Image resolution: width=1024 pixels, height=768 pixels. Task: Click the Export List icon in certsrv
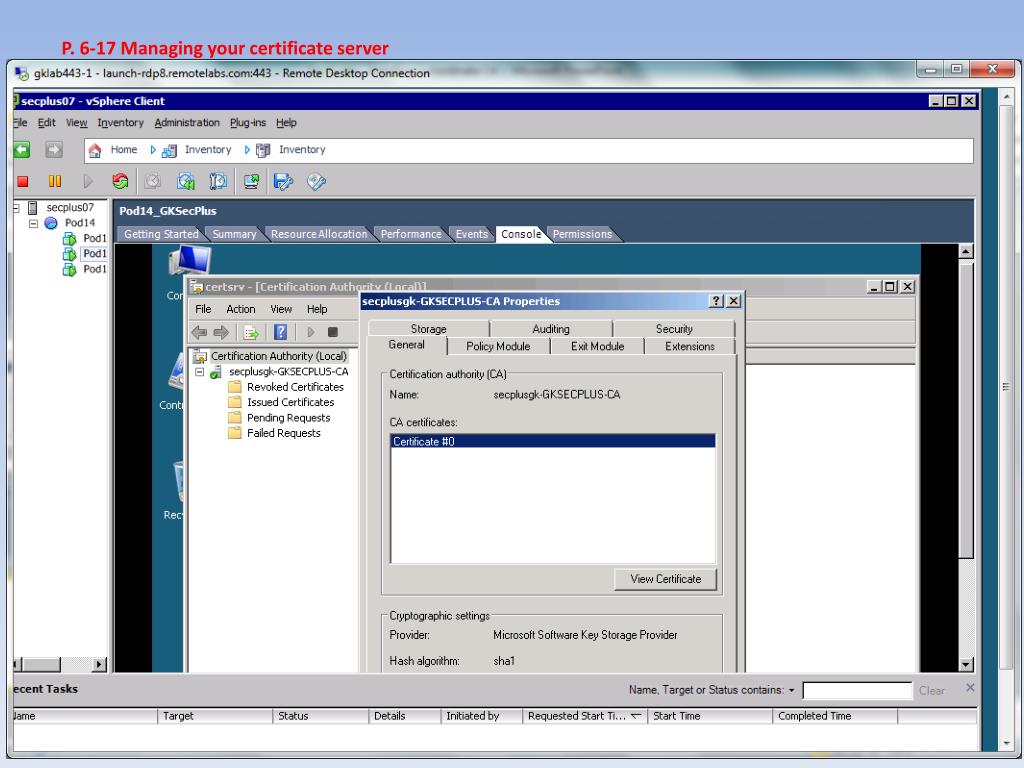(x=251, y=332)
